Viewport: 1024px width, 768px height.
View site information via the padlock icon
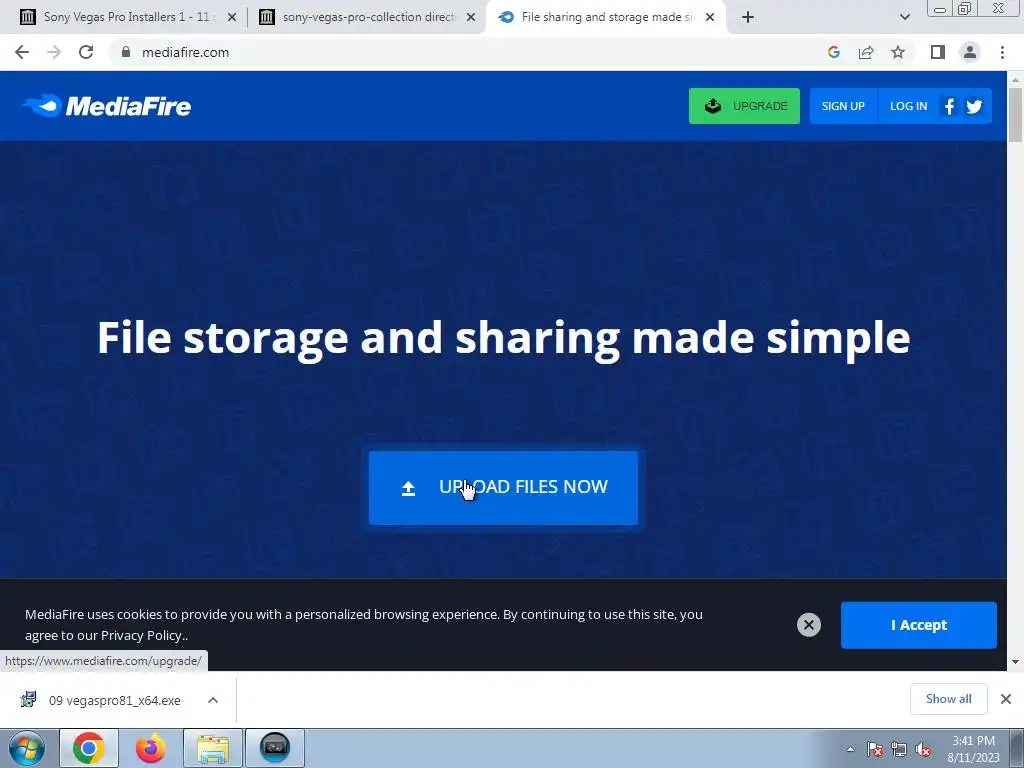coord(126,52)
